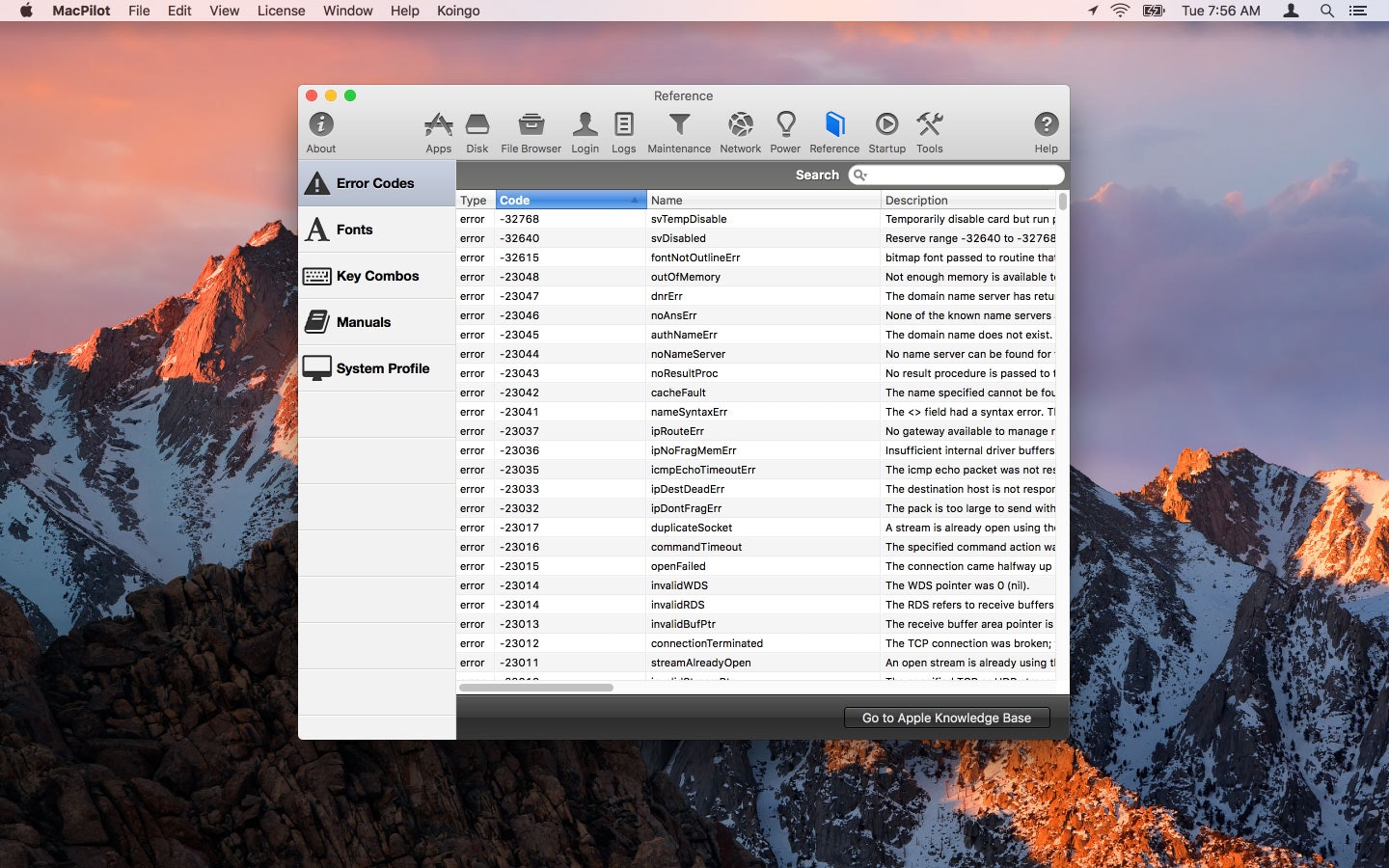Open the Disk tools
Viewport: 1389px width, 868px height.
(x=477, y=131)
